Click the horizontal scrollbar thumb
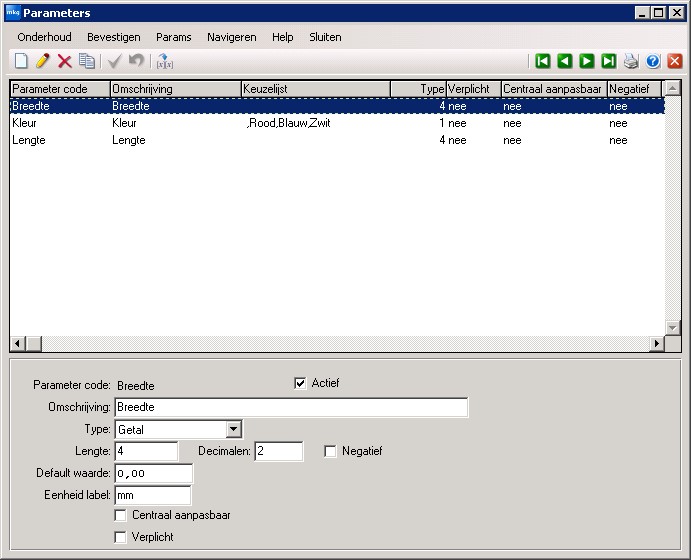Screen dimensions: 691x560 click(33, 343)
